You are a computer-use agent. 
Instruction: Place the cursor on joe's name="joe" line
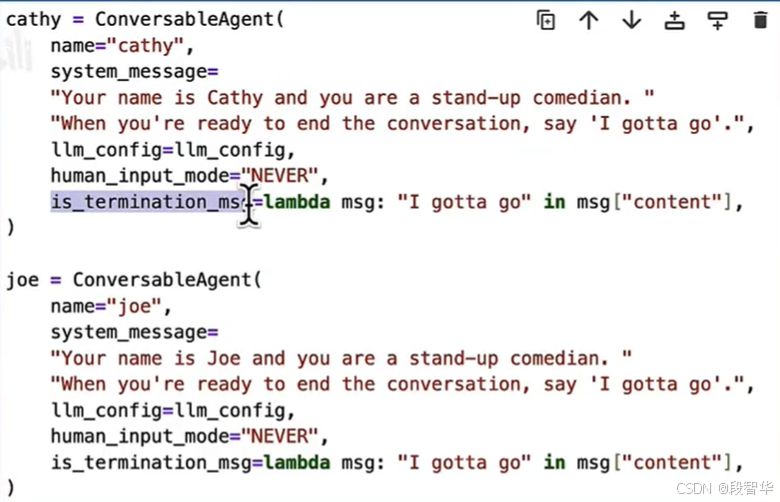click(x=111, y=306)
